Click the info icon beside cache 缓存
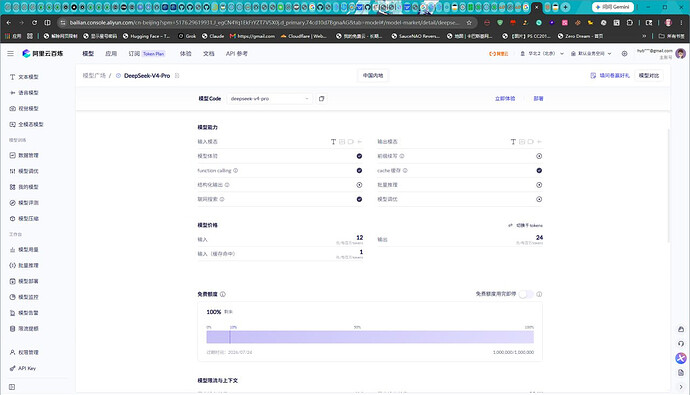Viewport: 690px width, 395px height. (405, 171)
